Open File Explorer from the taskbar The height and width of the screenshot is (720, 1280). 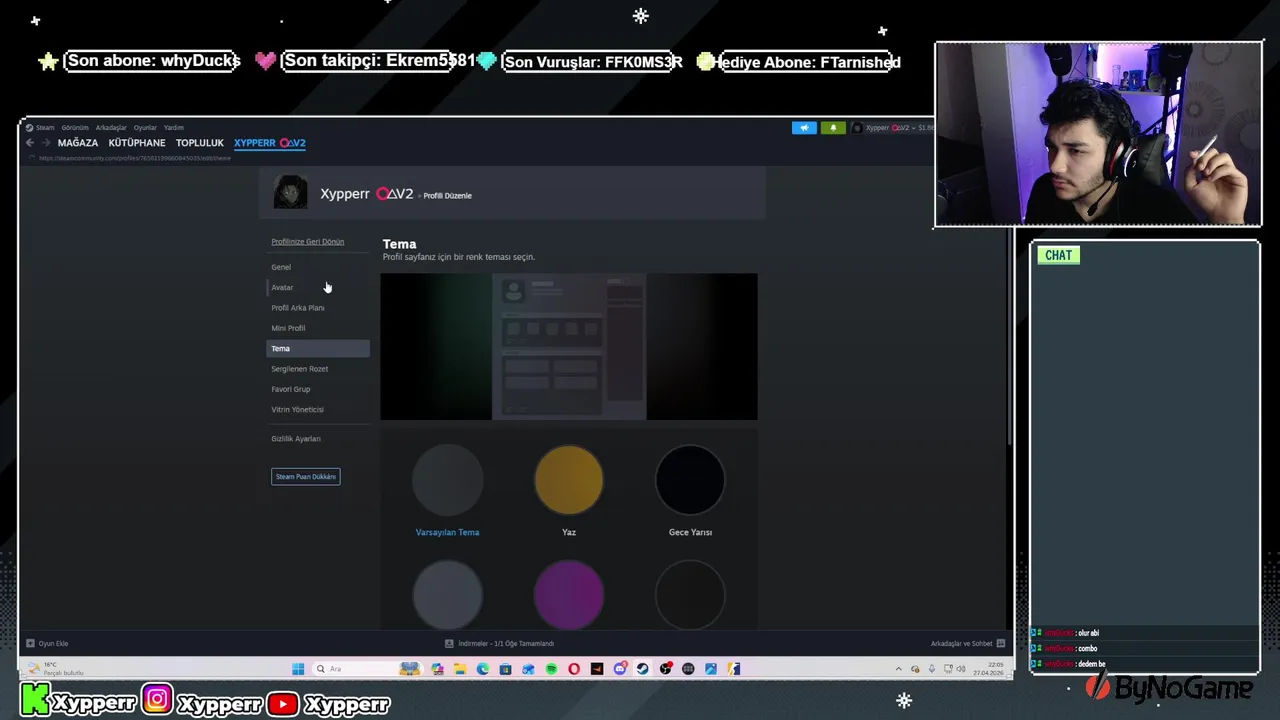pyautogui.click(x=460, y=669)
